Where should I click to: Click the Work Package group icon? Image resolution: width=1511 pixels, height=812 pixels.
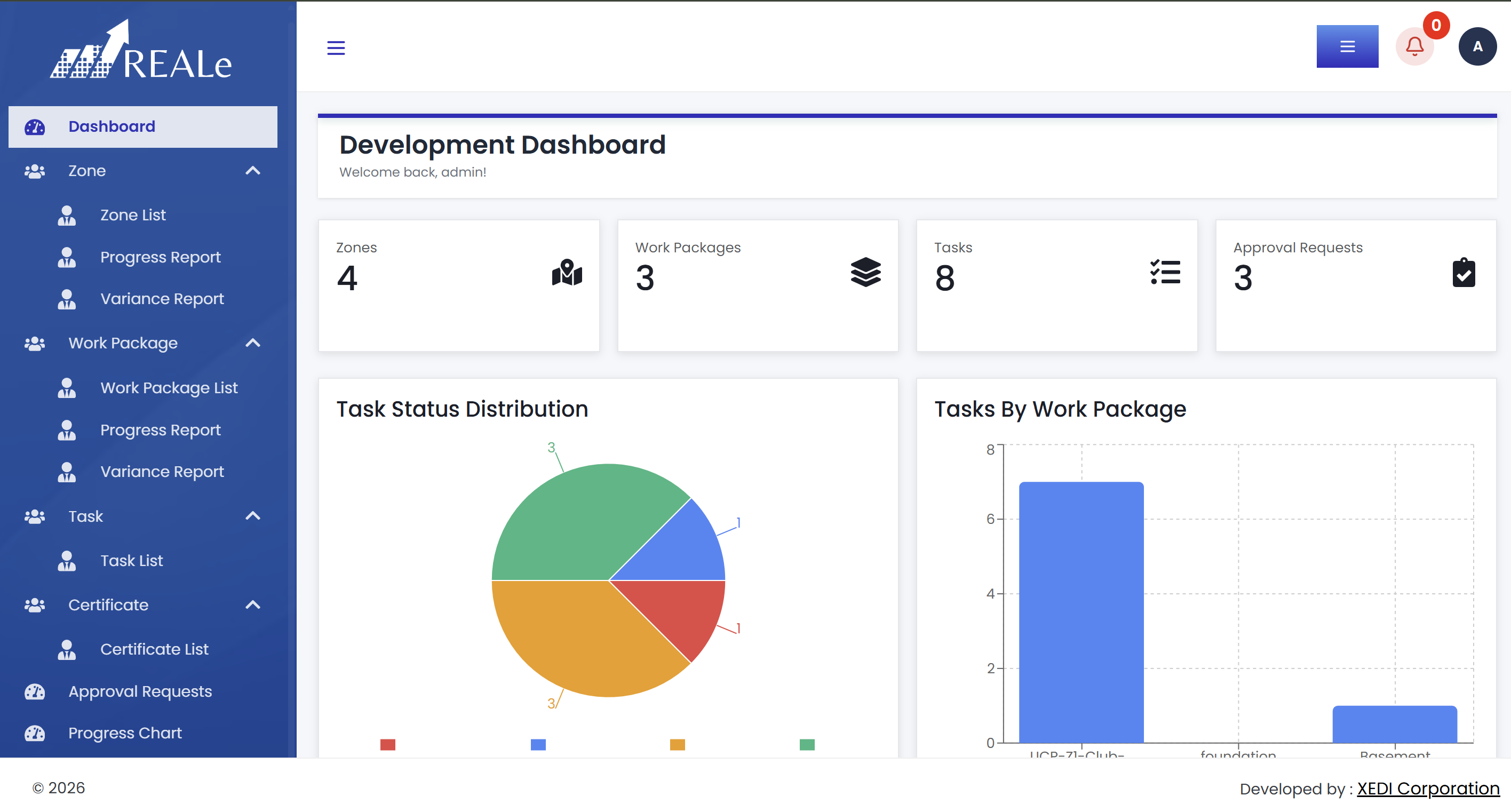click(35, 343)
